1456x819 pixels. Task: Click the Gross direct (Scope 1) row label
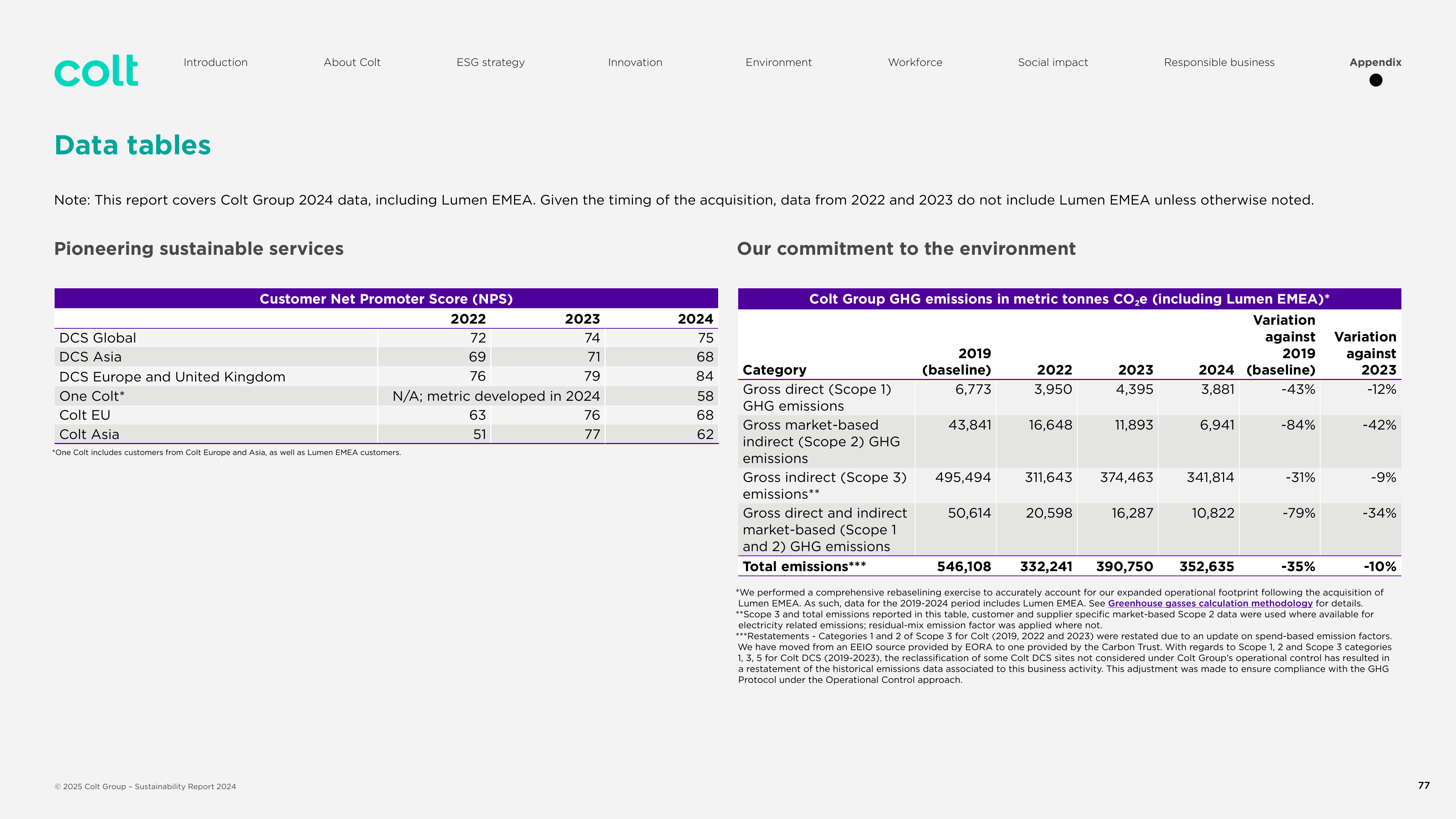817,397
